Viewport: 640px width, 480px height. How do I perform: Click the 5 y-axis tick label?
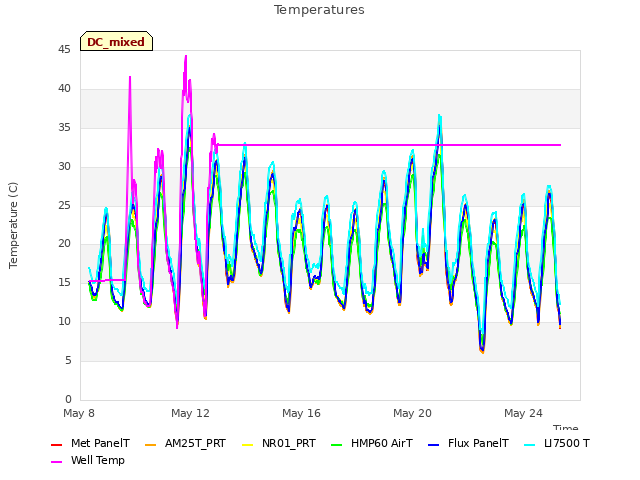click(68, 360)
